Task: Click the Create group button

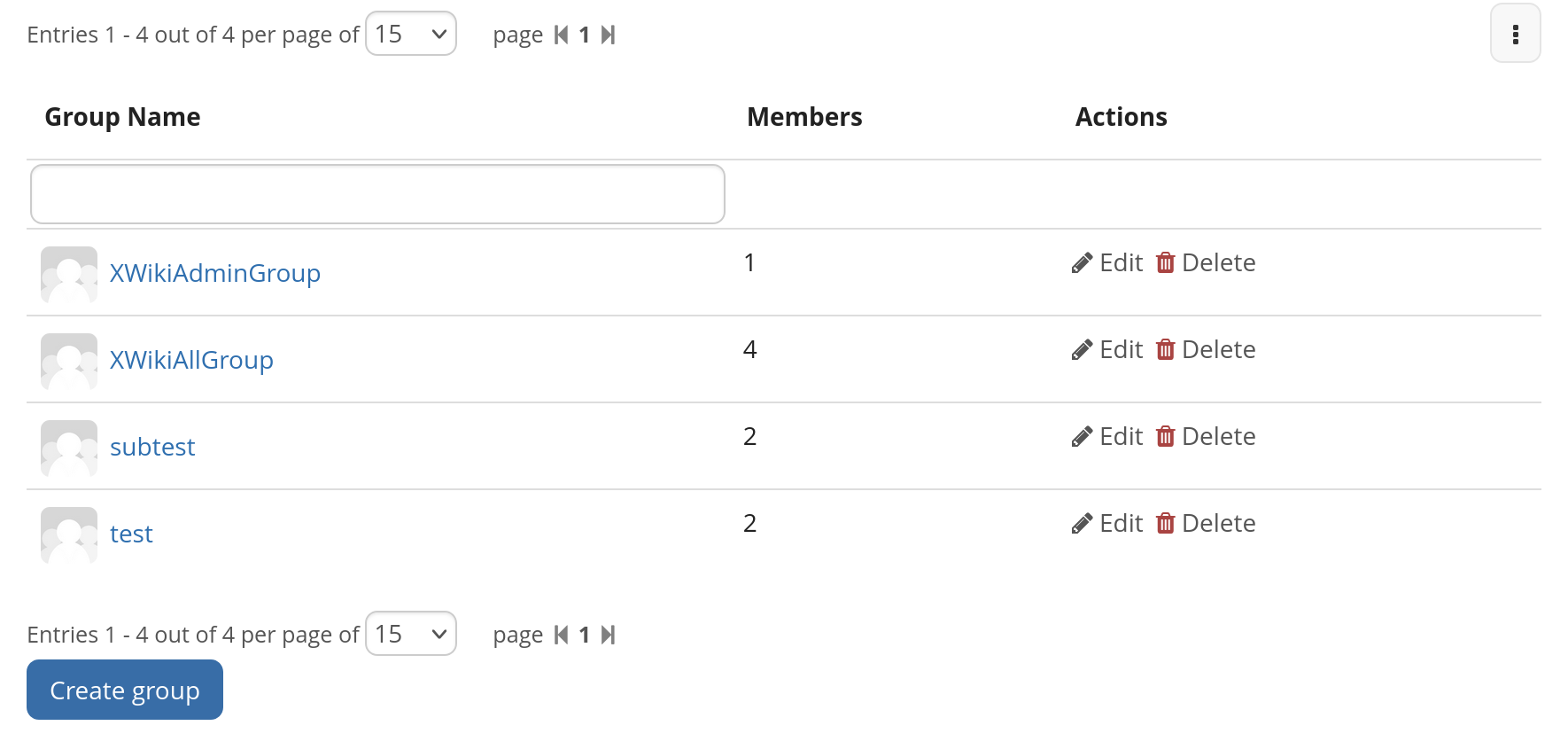Action: click(x=125, y=690)
